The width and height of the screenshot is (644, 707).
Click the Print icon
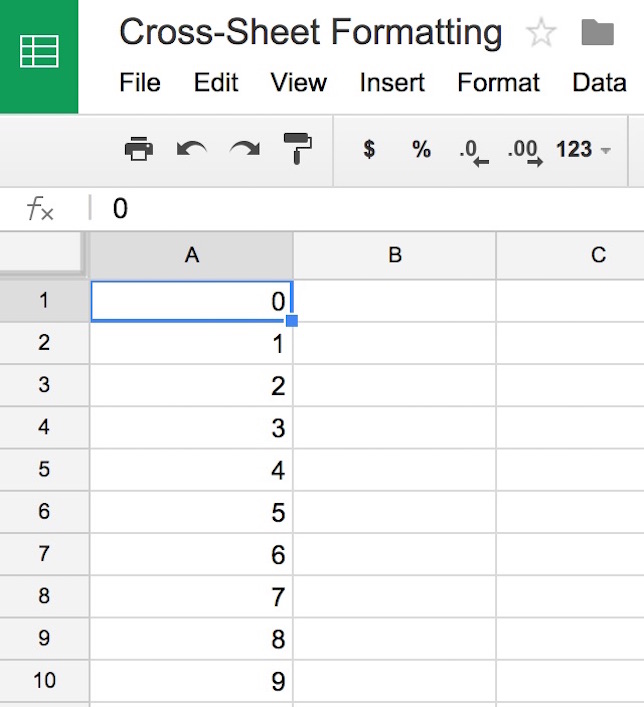pos(139,149)
